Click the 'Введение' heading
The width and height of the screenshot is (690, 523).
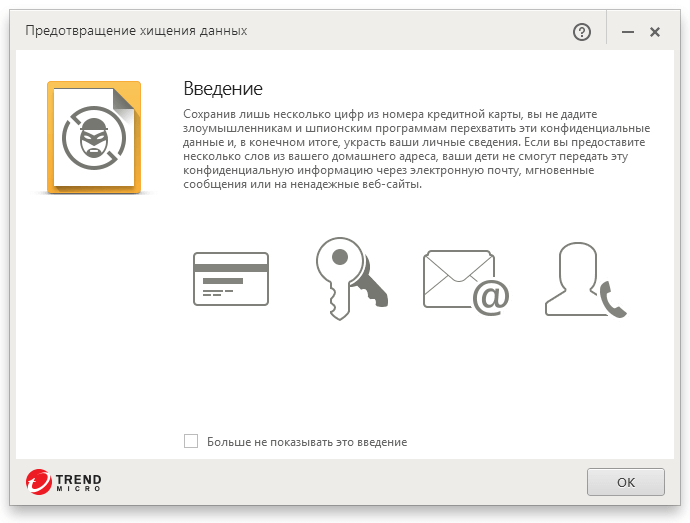click(223, 89)
